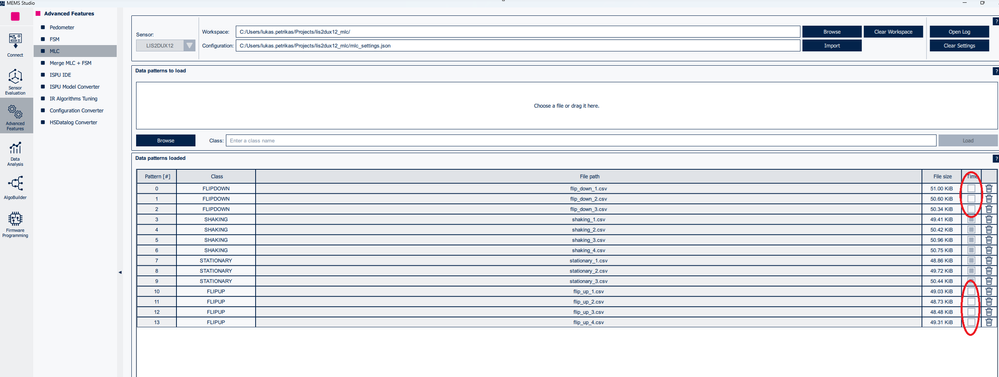Screen dimensions: 999x377
Task: Toggle the Time checkbox for stationary_1.csv
Action: (971, 260)
